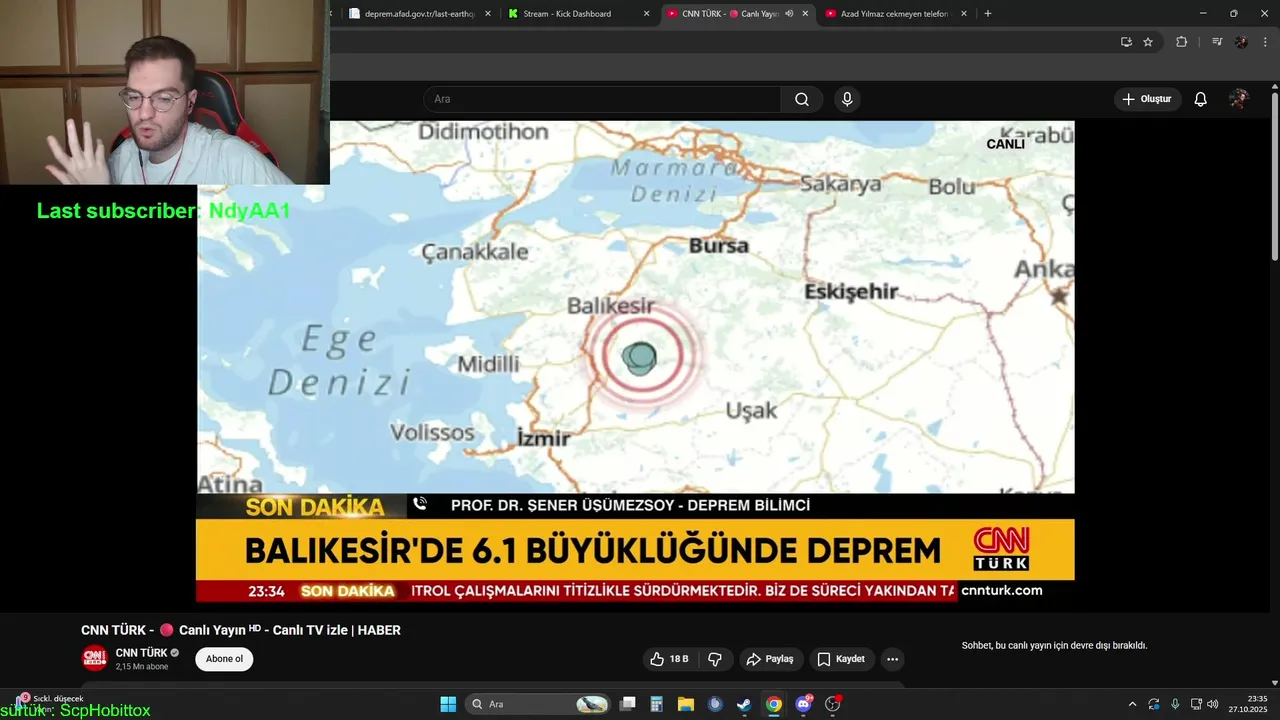This screenshot has height=720, width=1280.
Task: Bookmark this page with the star icon
Action: click(x=1148, y=42)
